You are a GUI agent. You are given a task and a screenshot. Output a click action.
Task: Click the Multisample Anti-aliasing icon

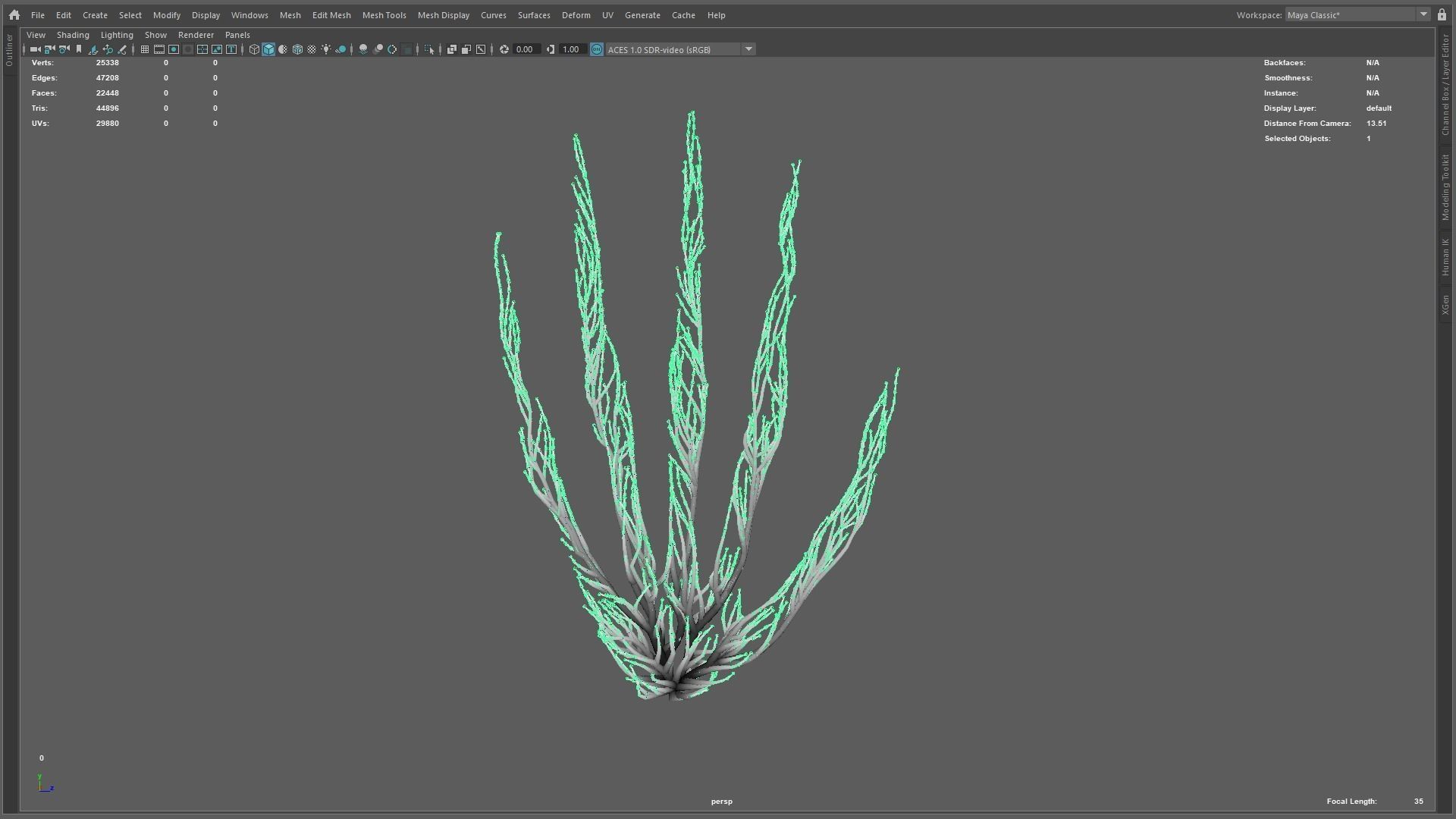[x=392, y=49]
